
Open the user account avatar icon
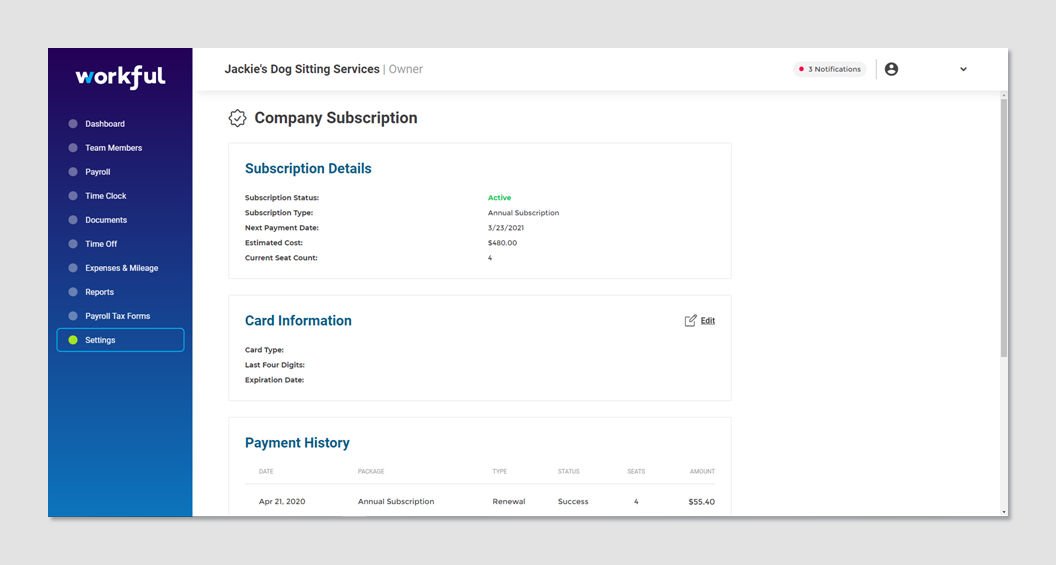pos(891,69)
